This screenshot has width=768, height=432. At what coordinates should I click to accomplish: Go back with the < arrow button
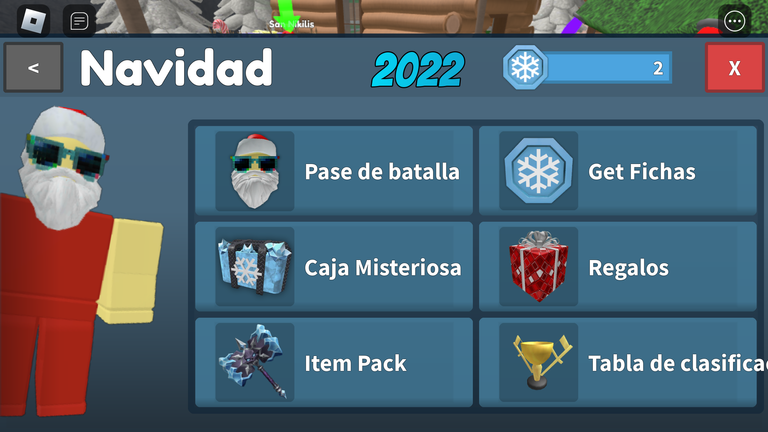point(33,68)
